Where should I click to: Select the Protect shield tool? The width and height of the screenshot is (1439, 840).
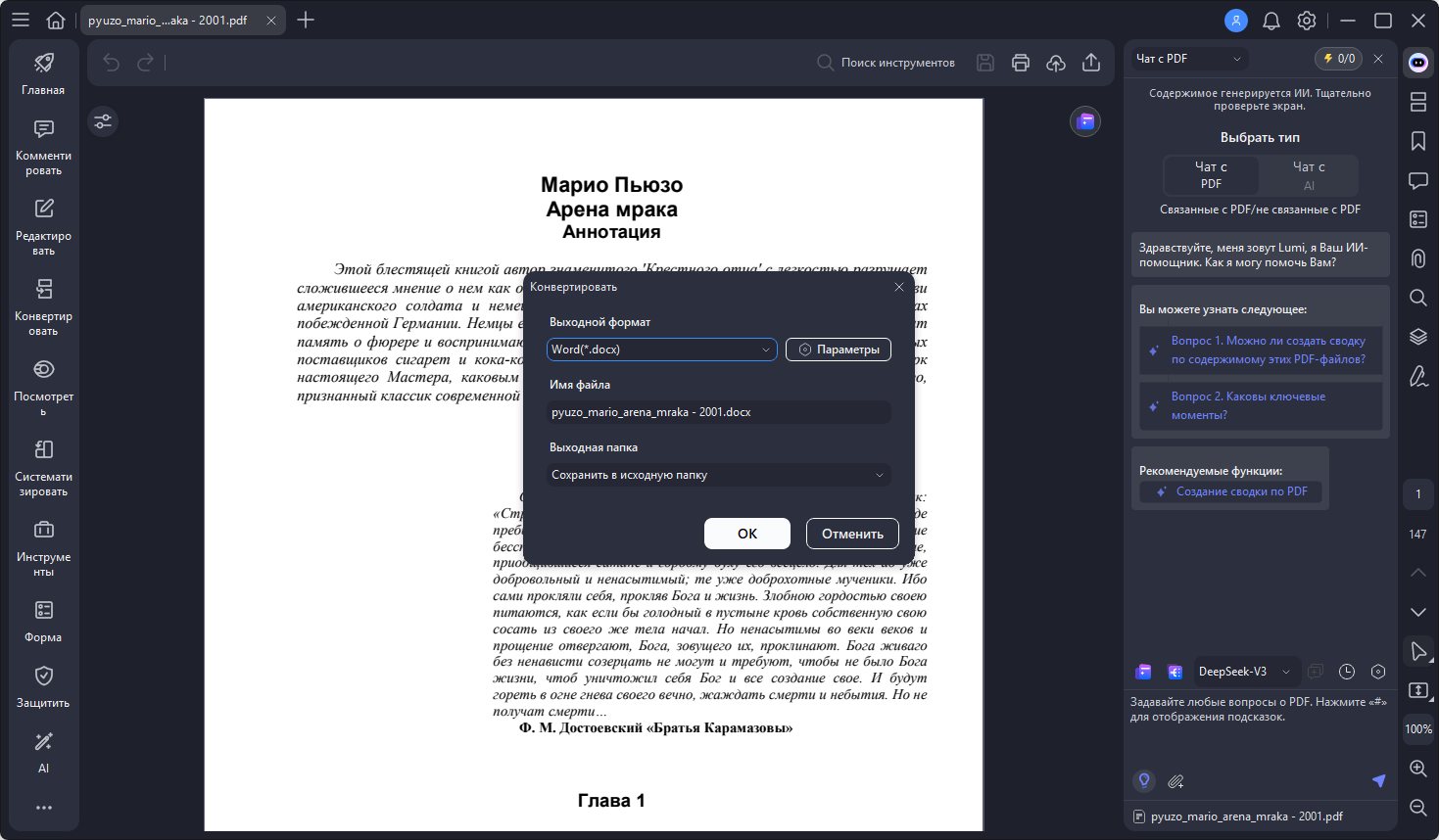pos(43,686)
